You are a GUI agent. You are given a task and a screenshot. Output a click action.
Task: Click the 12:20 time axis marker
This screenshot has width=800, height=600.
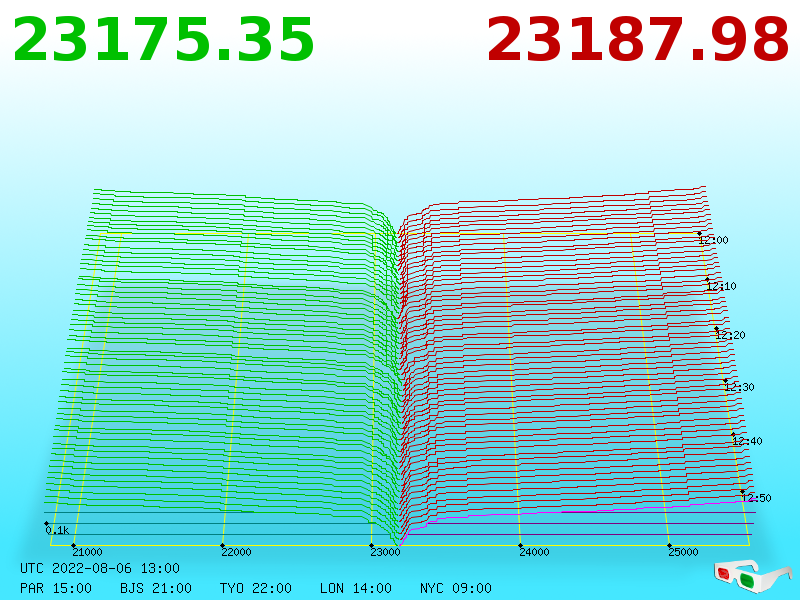point(730,335)
